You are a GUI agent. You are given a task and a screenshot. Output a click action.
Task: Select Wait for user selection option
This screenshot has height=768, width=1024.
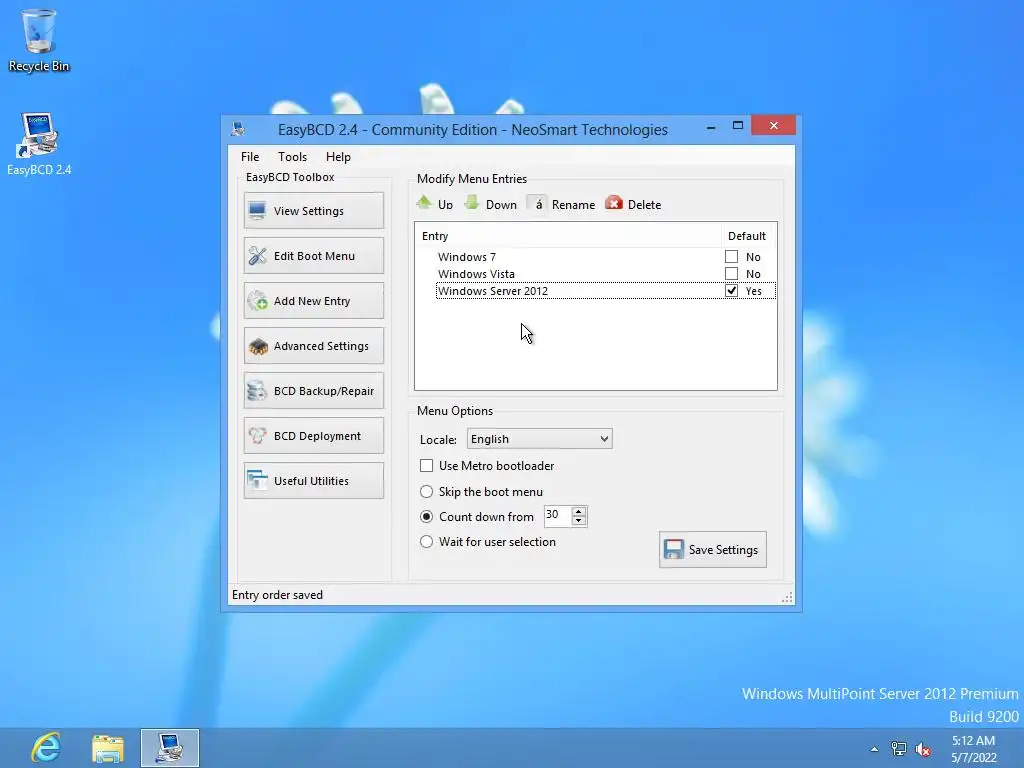(426, 541)
